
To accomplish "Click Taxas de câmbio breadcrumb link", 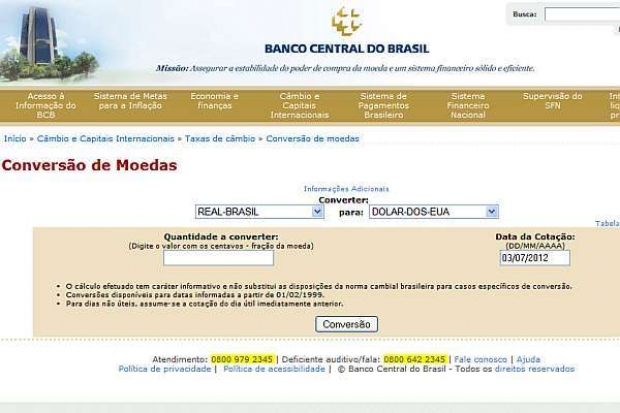I will click(221, 138).
